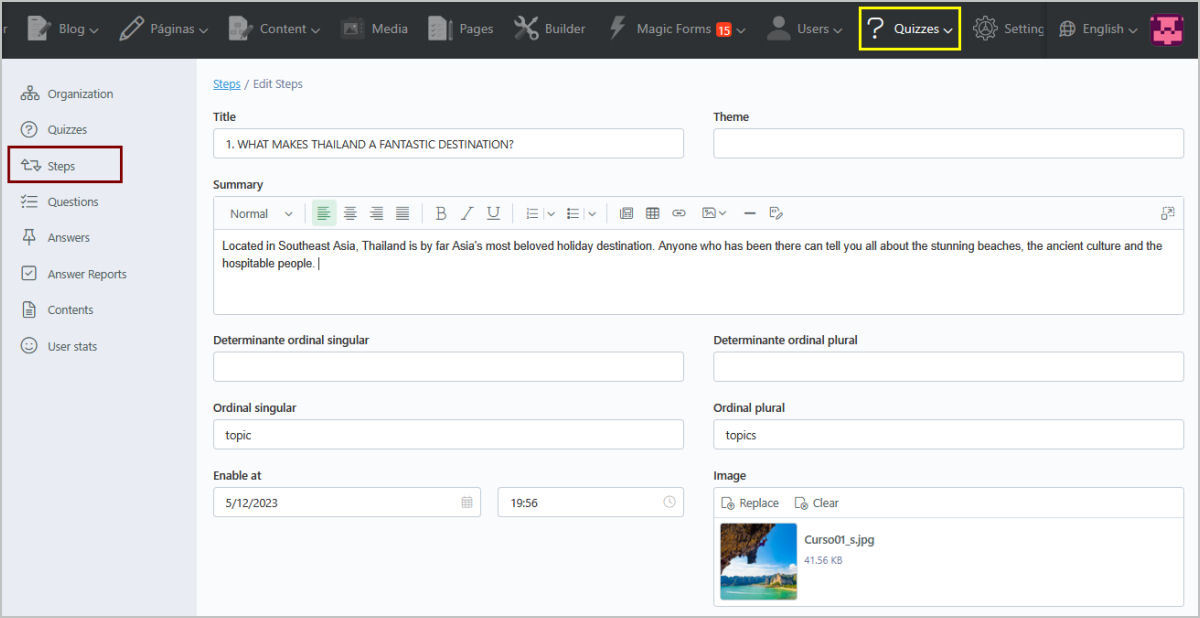
Task: Expand bulleted list style options
Action: click(x=592, y=213)
